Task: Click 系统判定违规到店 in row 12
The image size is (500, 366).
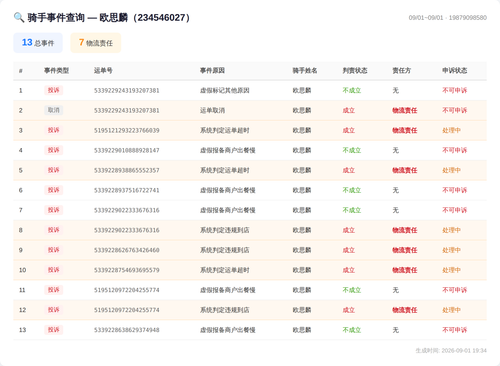Action: [225, 310]
